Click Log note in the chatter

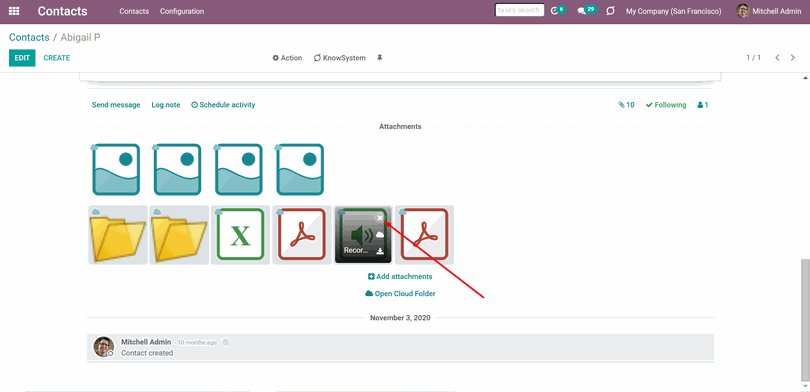point(166,105)
